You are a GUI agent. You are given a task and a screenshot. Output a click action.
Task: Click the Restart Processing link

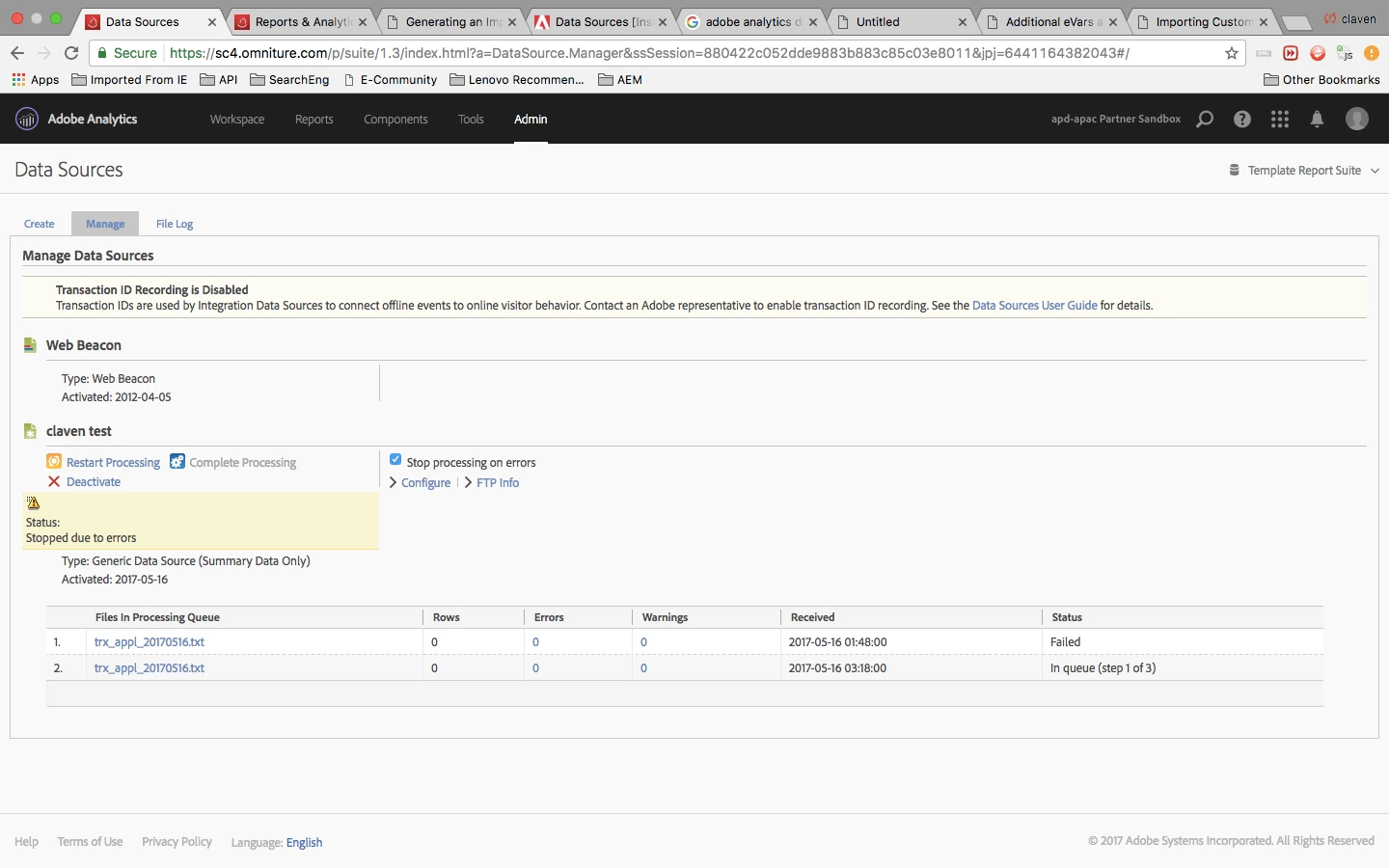click(x=113, y=463)
